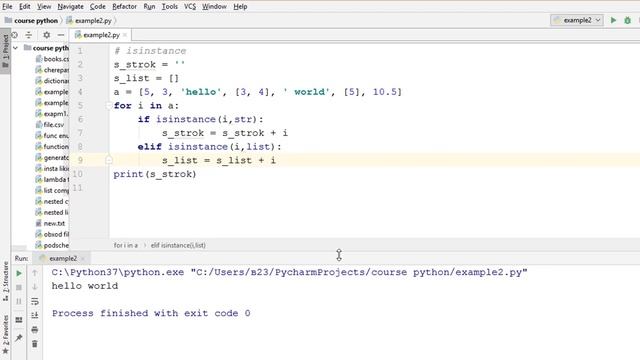Close the example2 Run panel tab
640x360 pixels.
tap(83, 258)
